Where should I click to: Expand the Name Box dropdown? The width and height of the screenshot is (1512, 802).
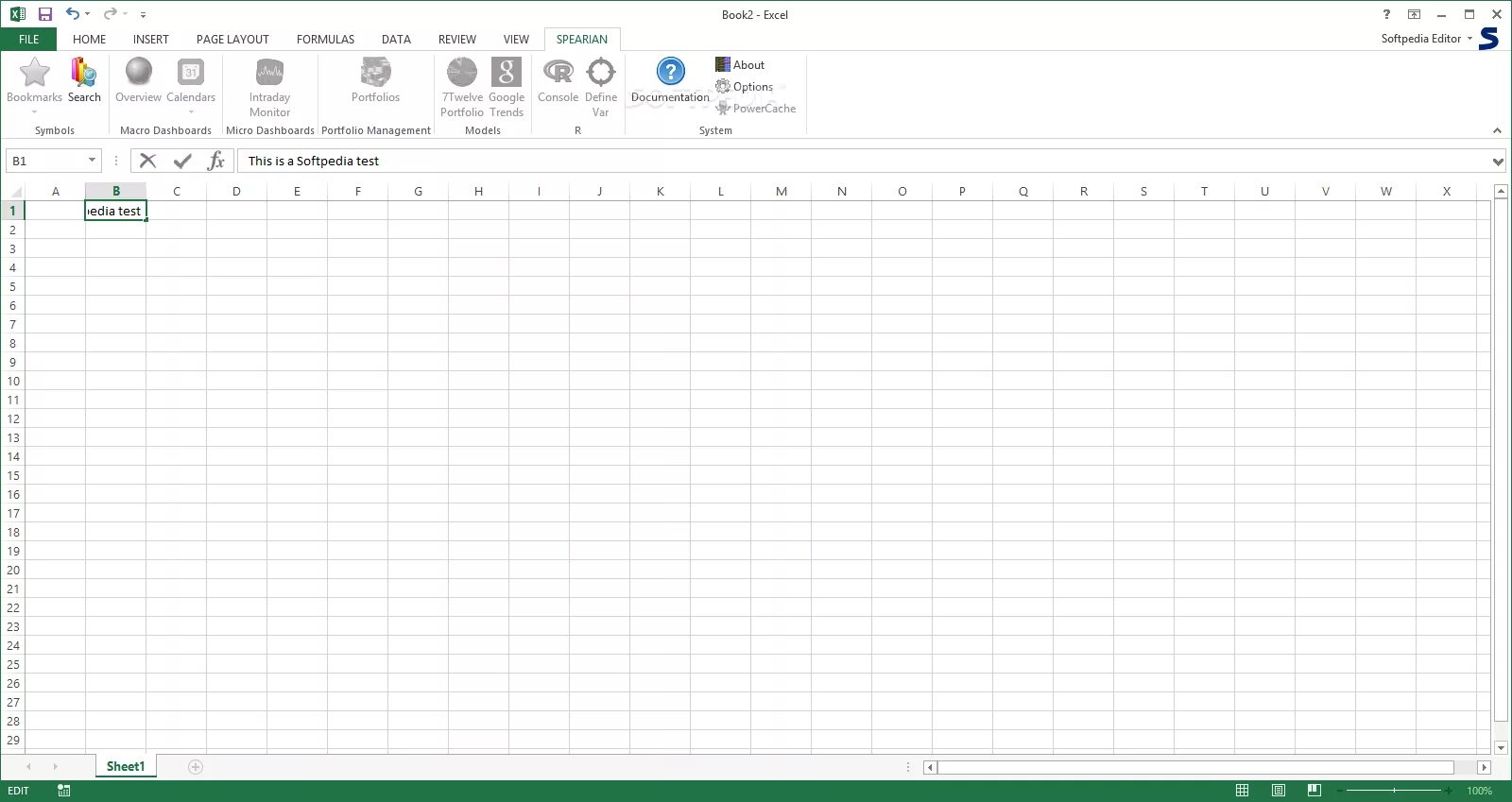92,161
